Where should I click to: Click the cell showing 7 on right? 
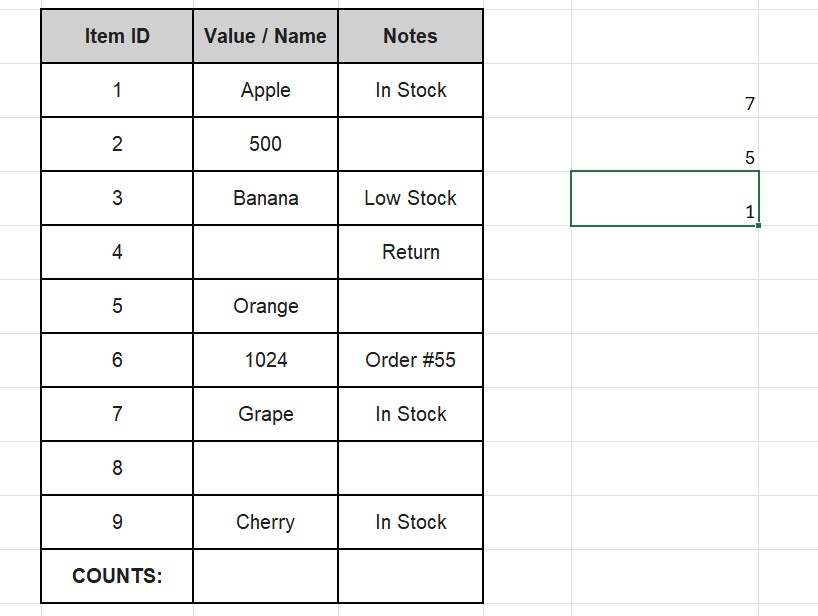pos(665,103)
